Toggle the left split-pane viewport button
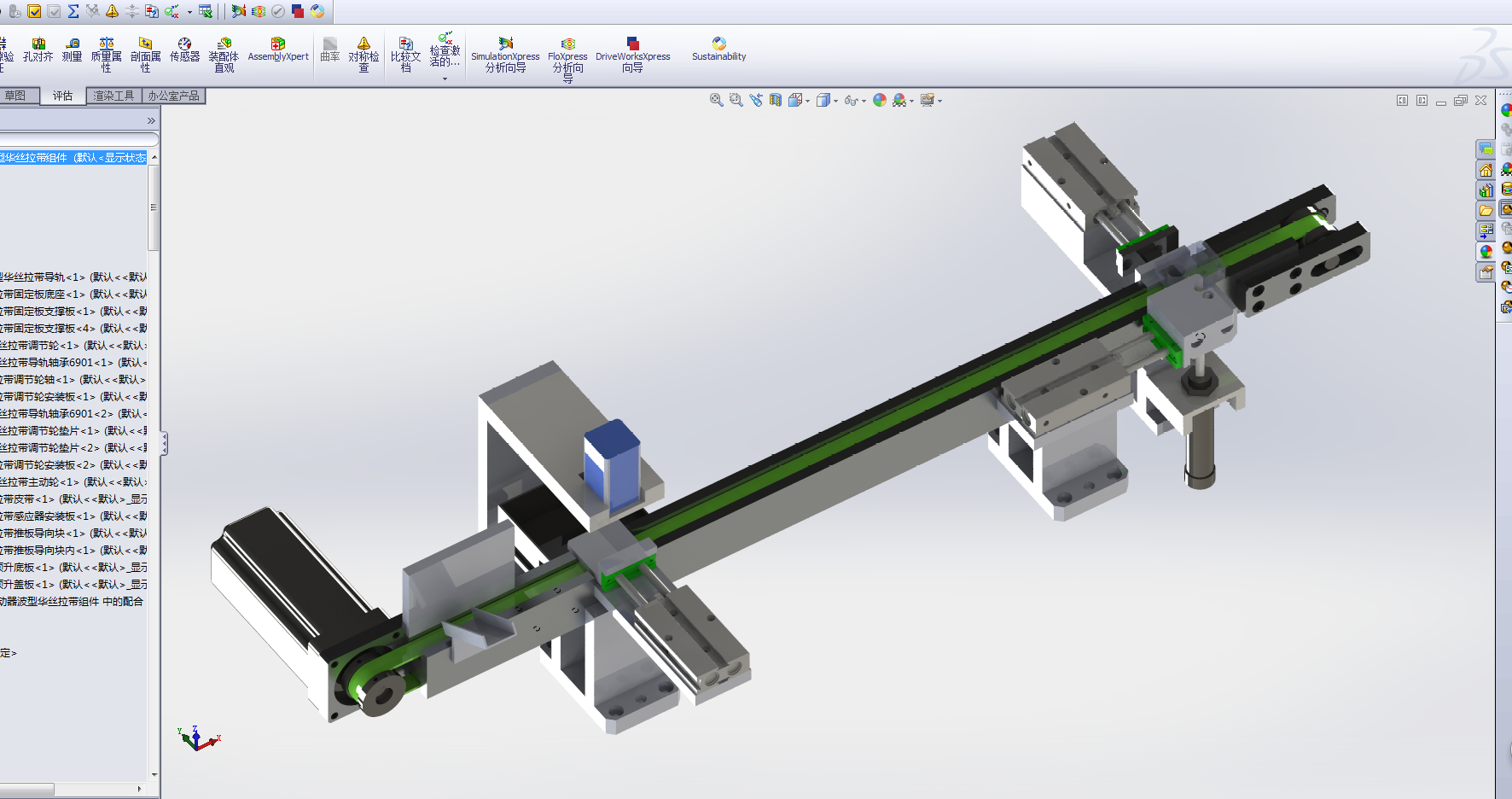This screenshot has height=799, width=1512. (1402, 101)
